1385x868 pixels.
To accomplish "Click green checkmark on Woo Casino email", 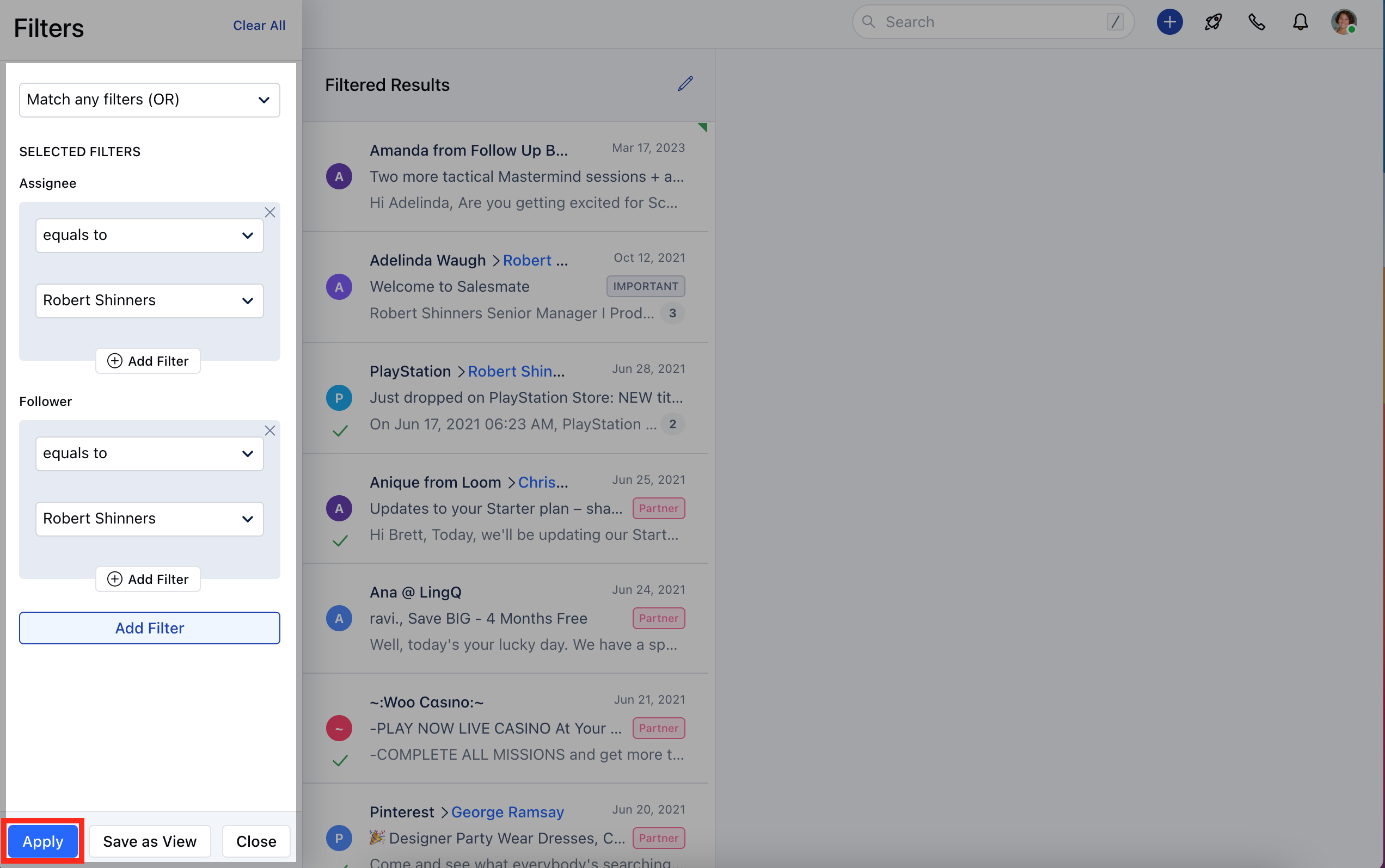I will point(340,761).
